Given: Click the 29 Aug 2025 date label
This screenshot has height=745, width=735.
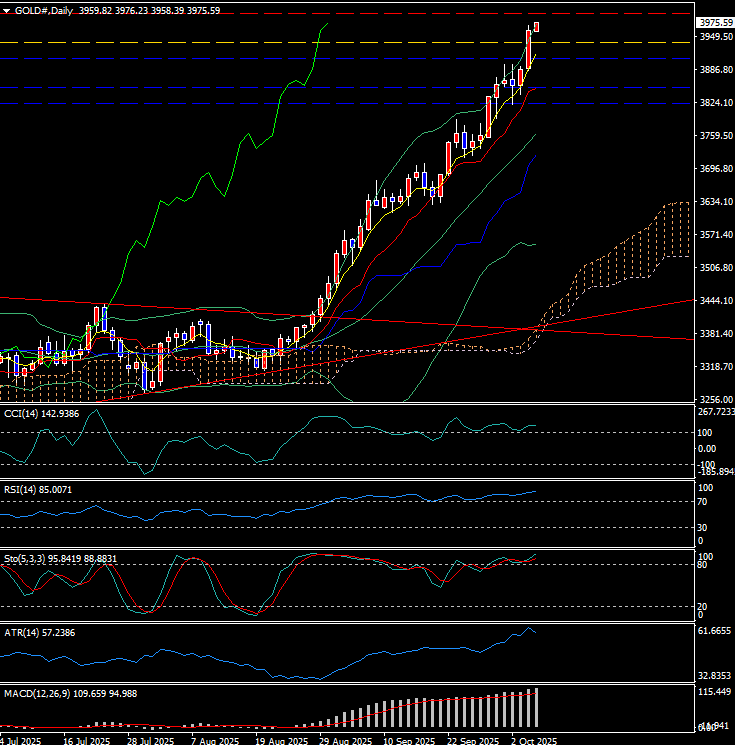Looking at the screenshot, I should pyautogui.click(x=342, y=741).
